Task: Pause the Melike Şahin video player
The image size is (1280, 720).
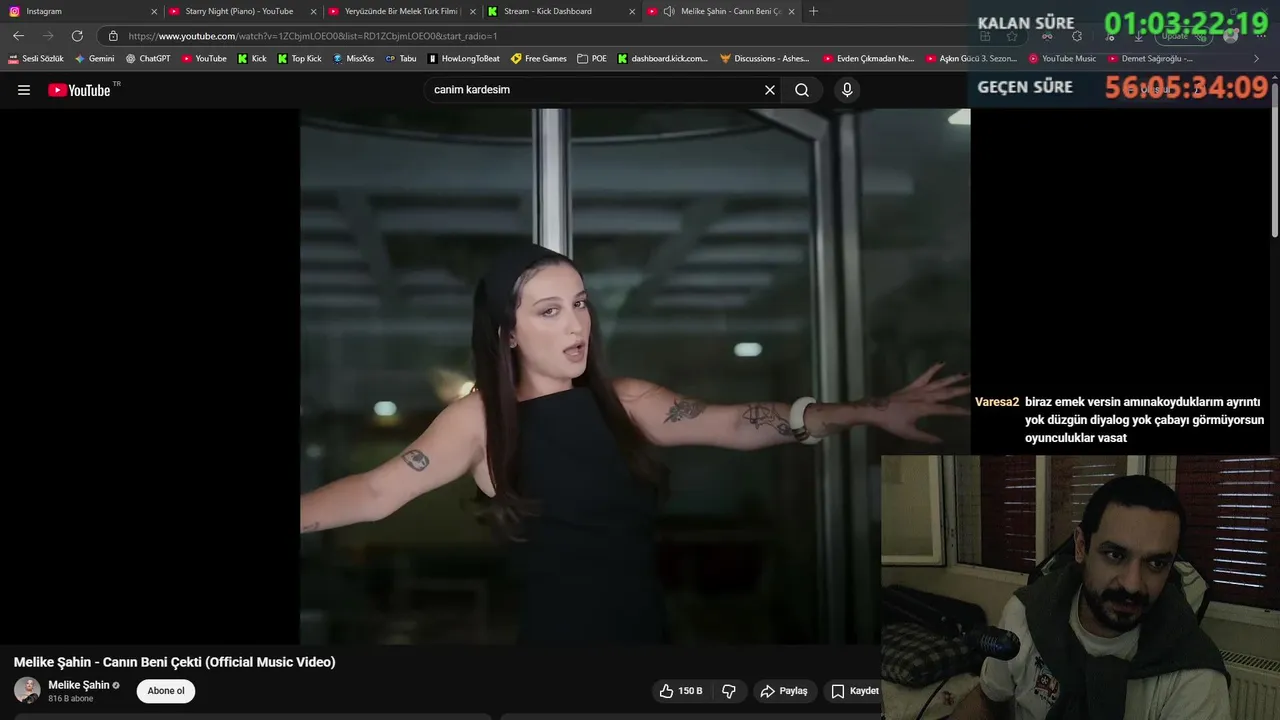Action: pos(635,376)
